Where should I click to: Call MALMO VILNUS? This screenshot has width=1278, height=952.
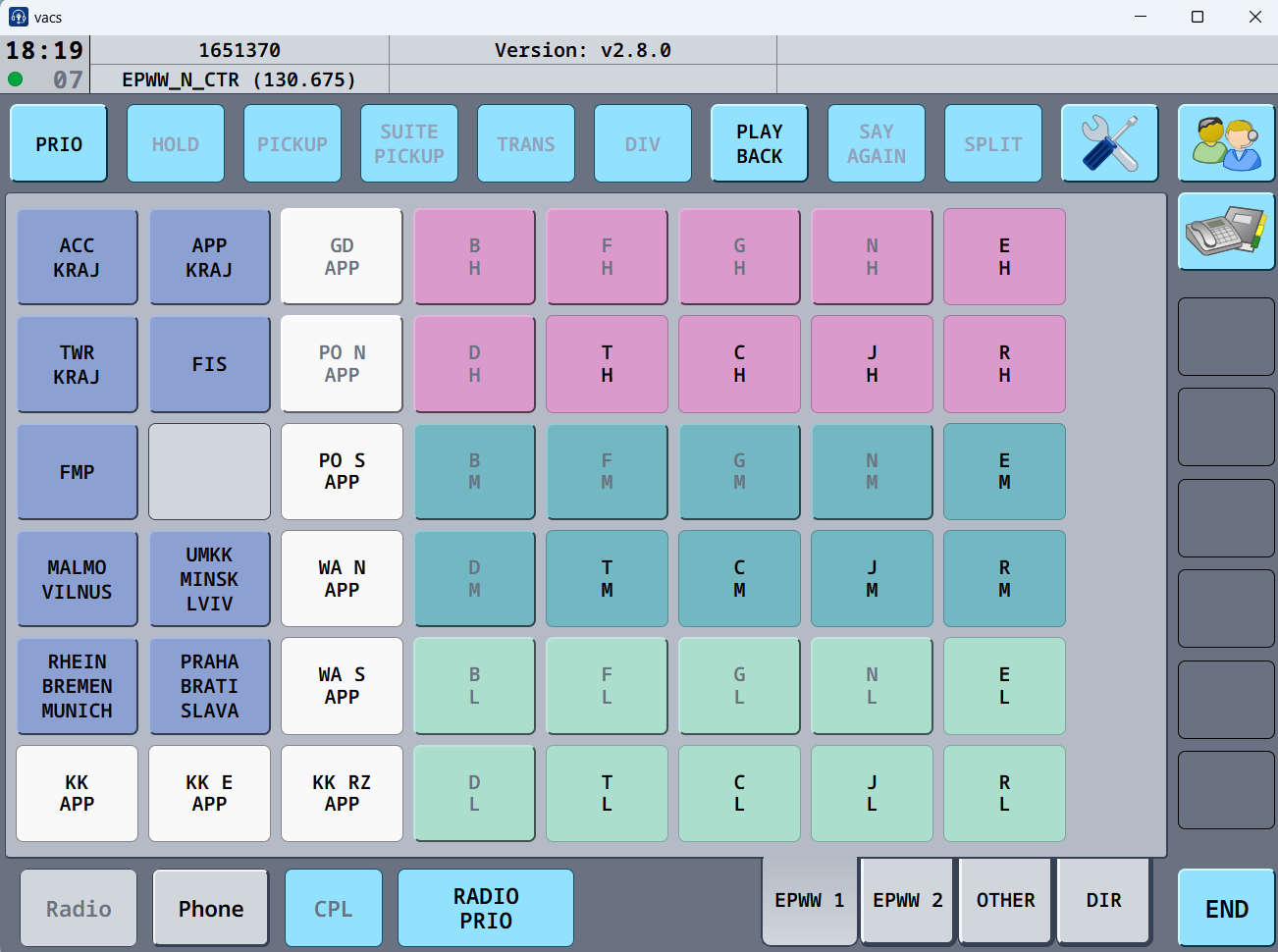click(x=78, y=579)
